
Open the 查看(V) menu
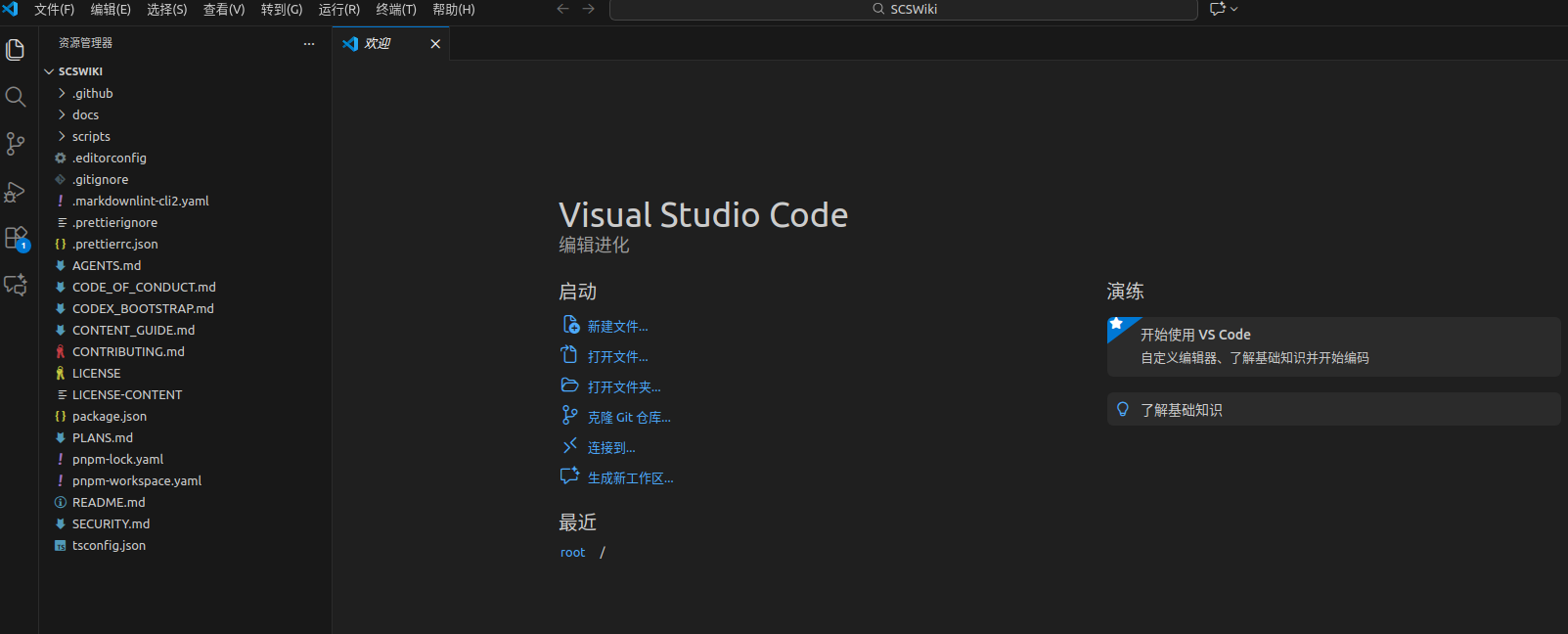224,9
